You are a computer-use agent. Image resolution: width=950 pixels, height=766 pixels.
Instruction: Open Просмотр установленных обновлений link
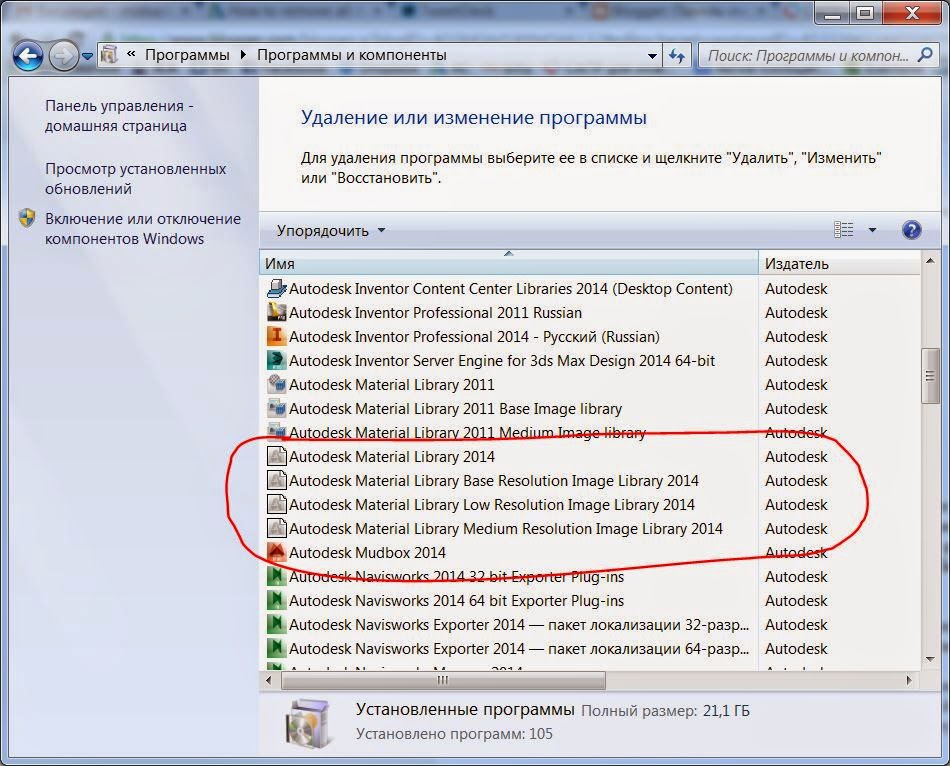(135, 179)
